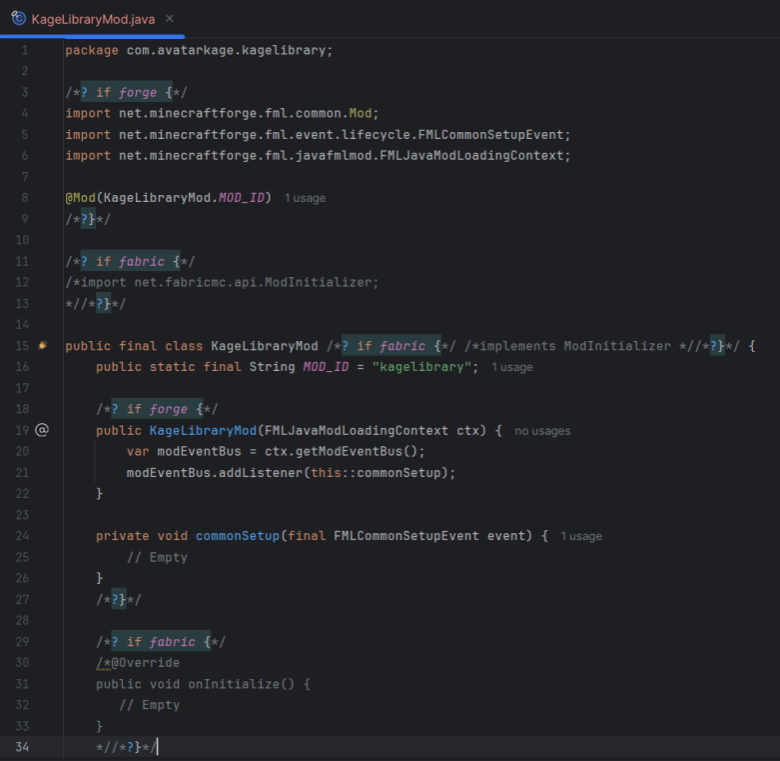This screenshot has height=761, width=780.
Task: Click the gutter icon beside the class declaration
Action: pyautogui.click(x=42, y=346)
